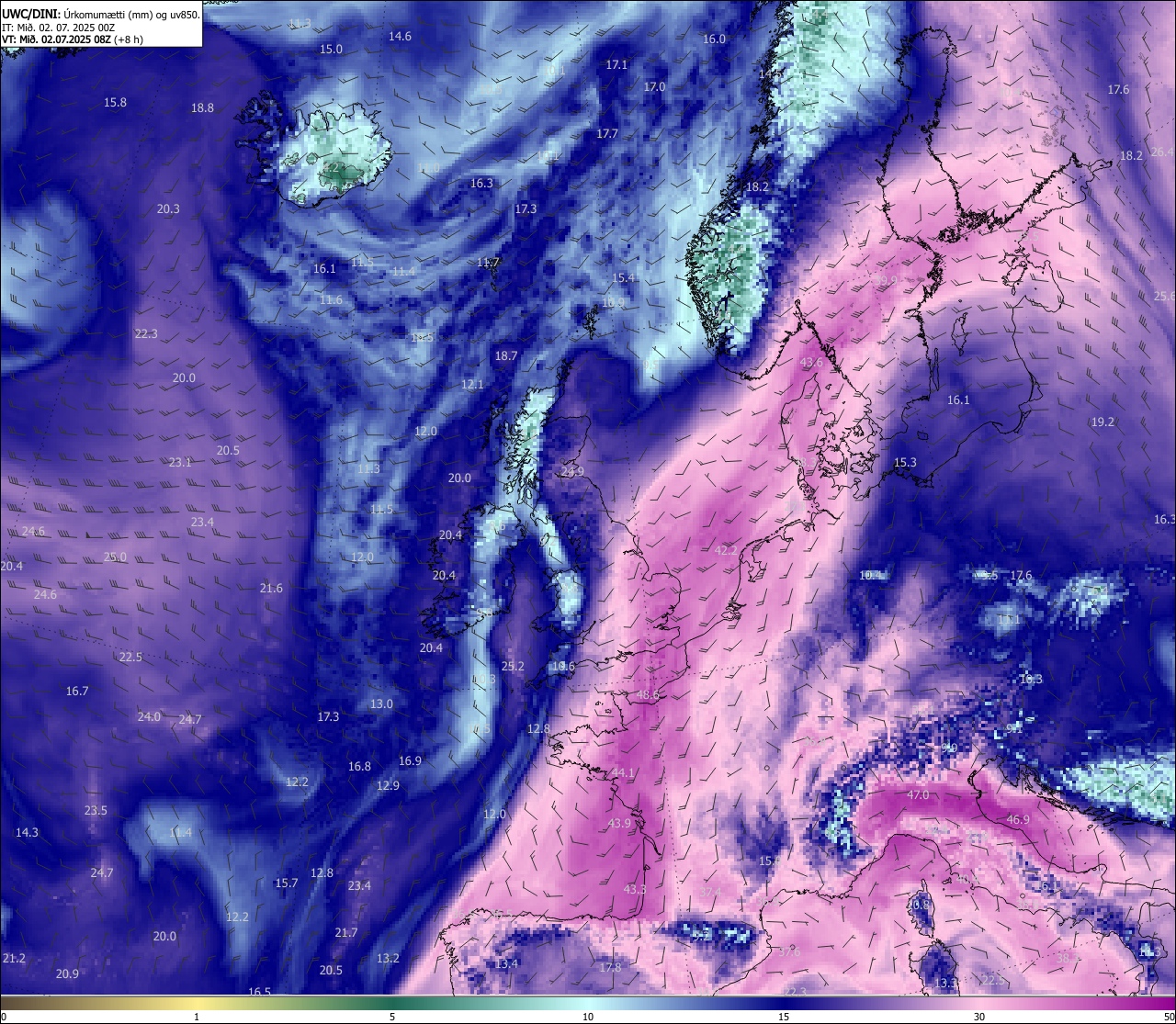Click the 18.7 value north of Scotland
Image resolution: width=1176 pixels, height=1024 pixels.
tap(506, 356)
